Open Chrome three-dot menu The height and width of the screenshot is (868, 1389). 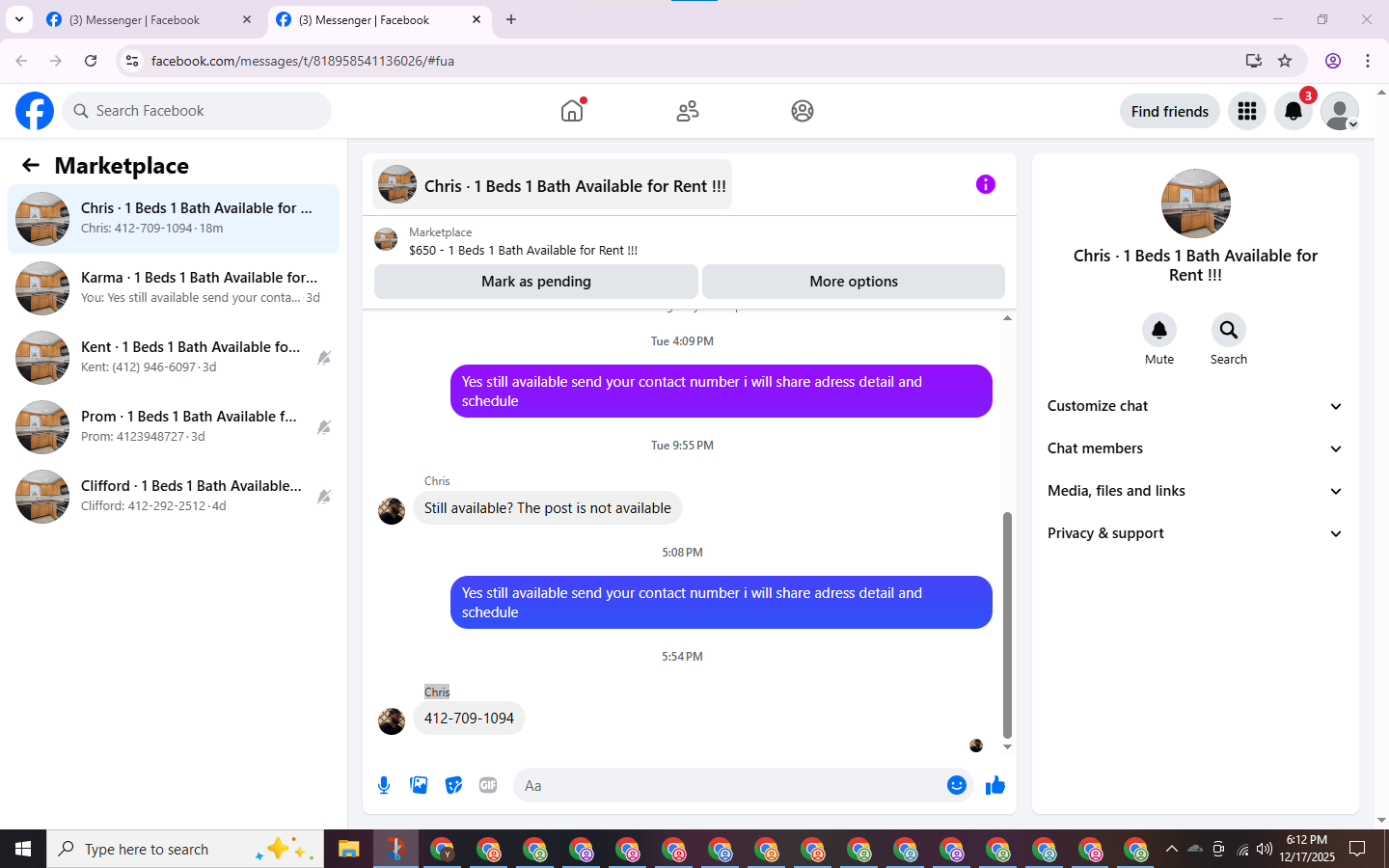click(x=1368, y=61)
